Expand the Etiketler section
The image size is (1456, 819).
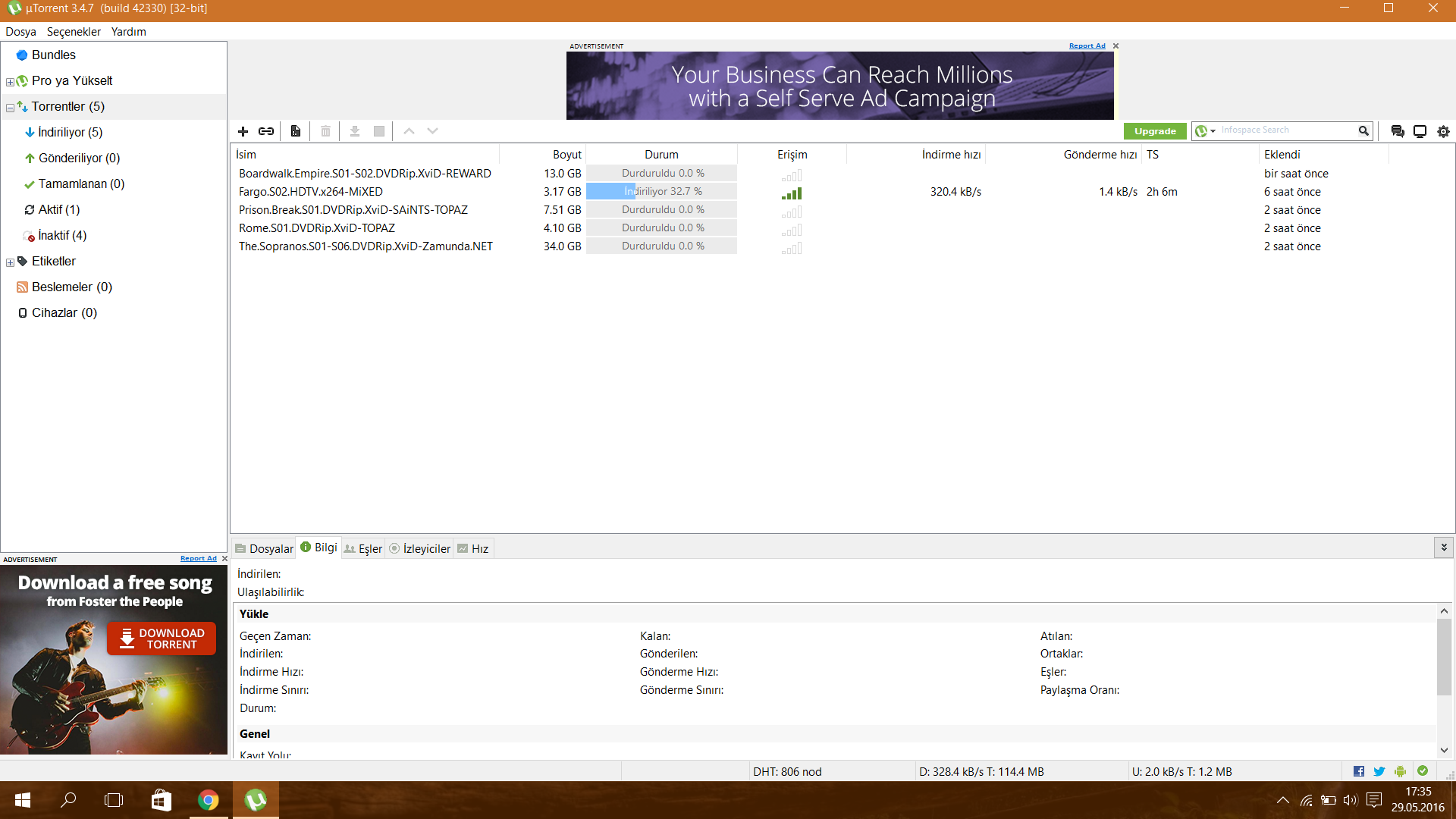point(10,261)
